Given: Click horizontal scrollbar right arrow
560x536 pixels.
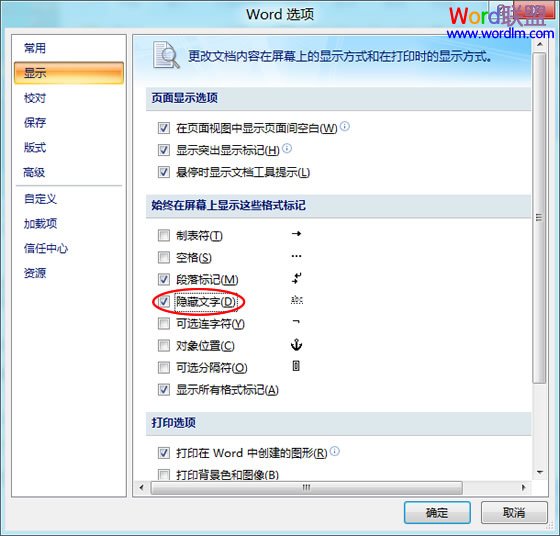Looking at the screenshot, I should click(524, 487).
